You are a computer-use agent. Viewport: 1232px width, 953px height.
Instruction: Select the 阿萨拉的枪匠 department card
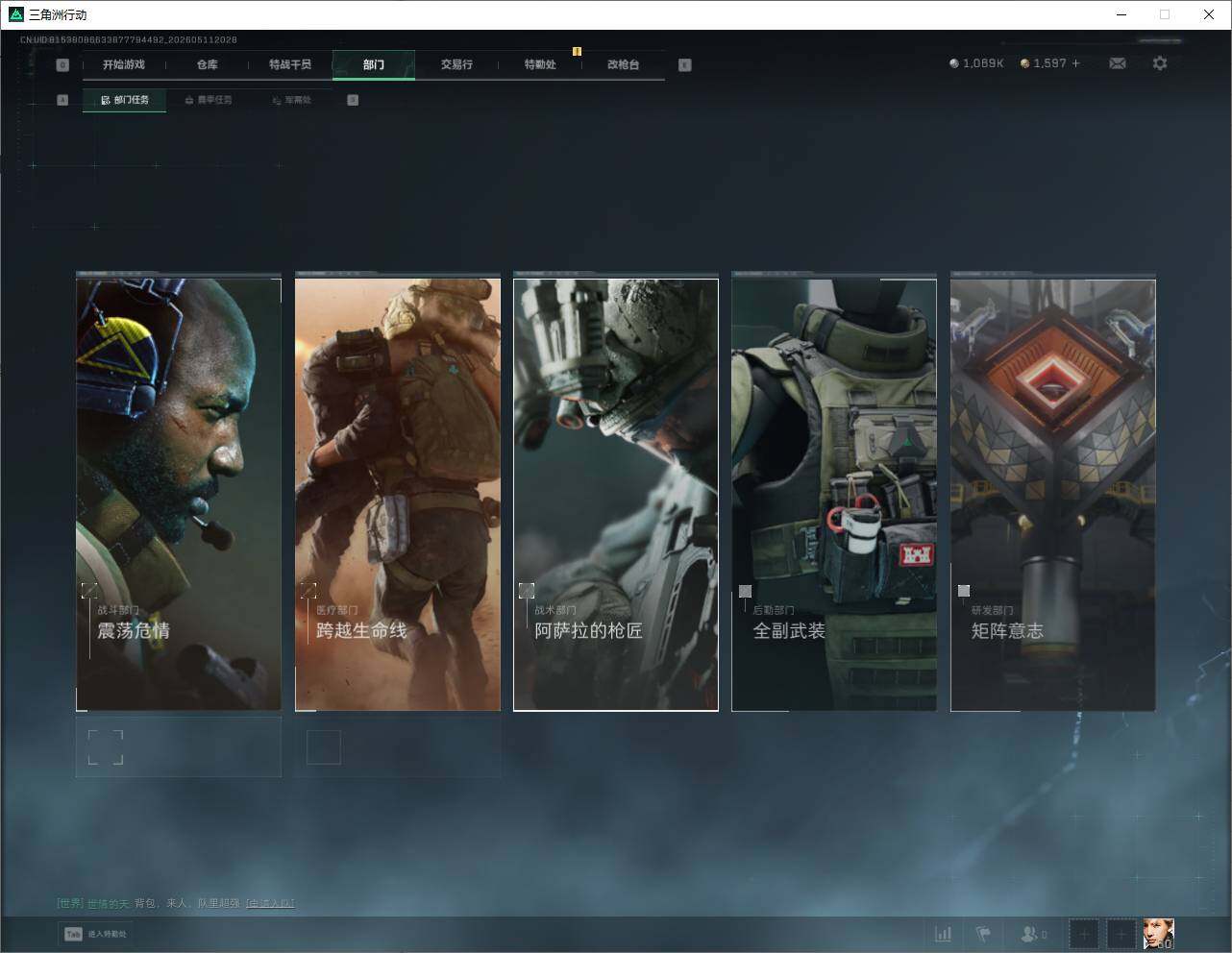(616, 495)
